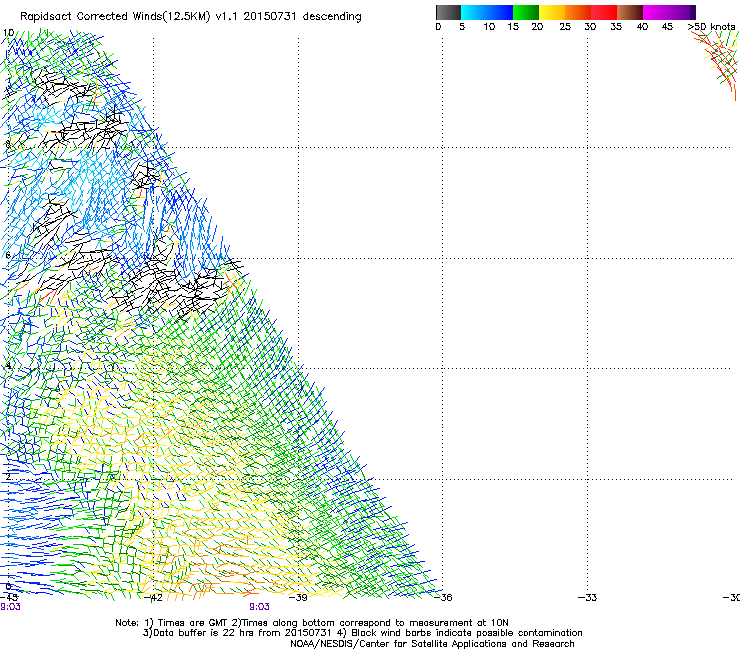This screenshot has width=740, height=650.
Task: Click the latitude label '2' on left axis
Action: click(x=8, y=476)
